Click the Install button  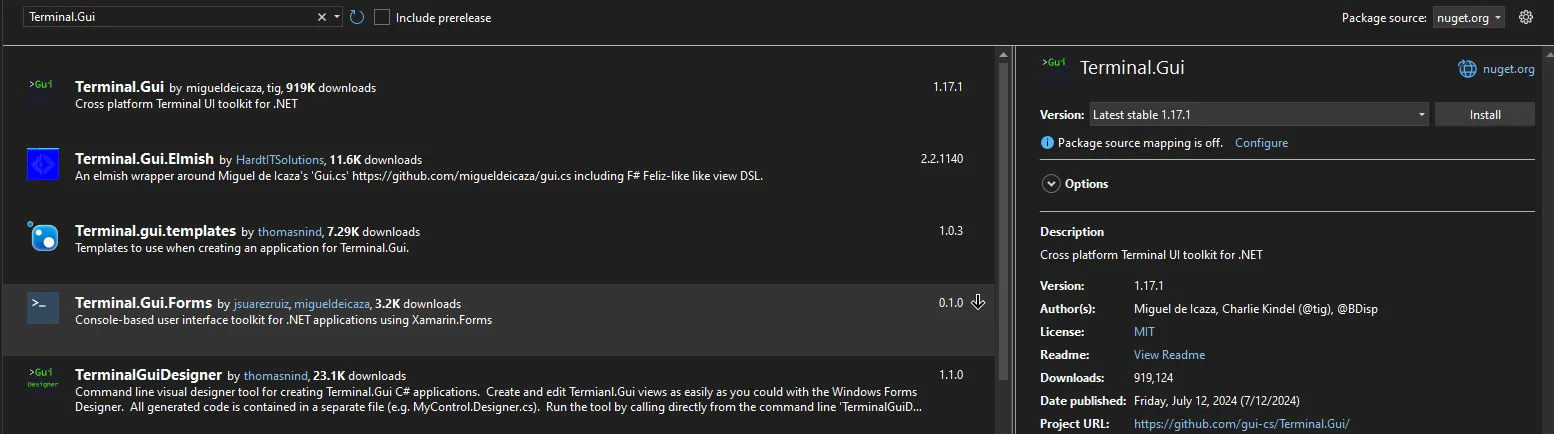tap(1485, 115)
